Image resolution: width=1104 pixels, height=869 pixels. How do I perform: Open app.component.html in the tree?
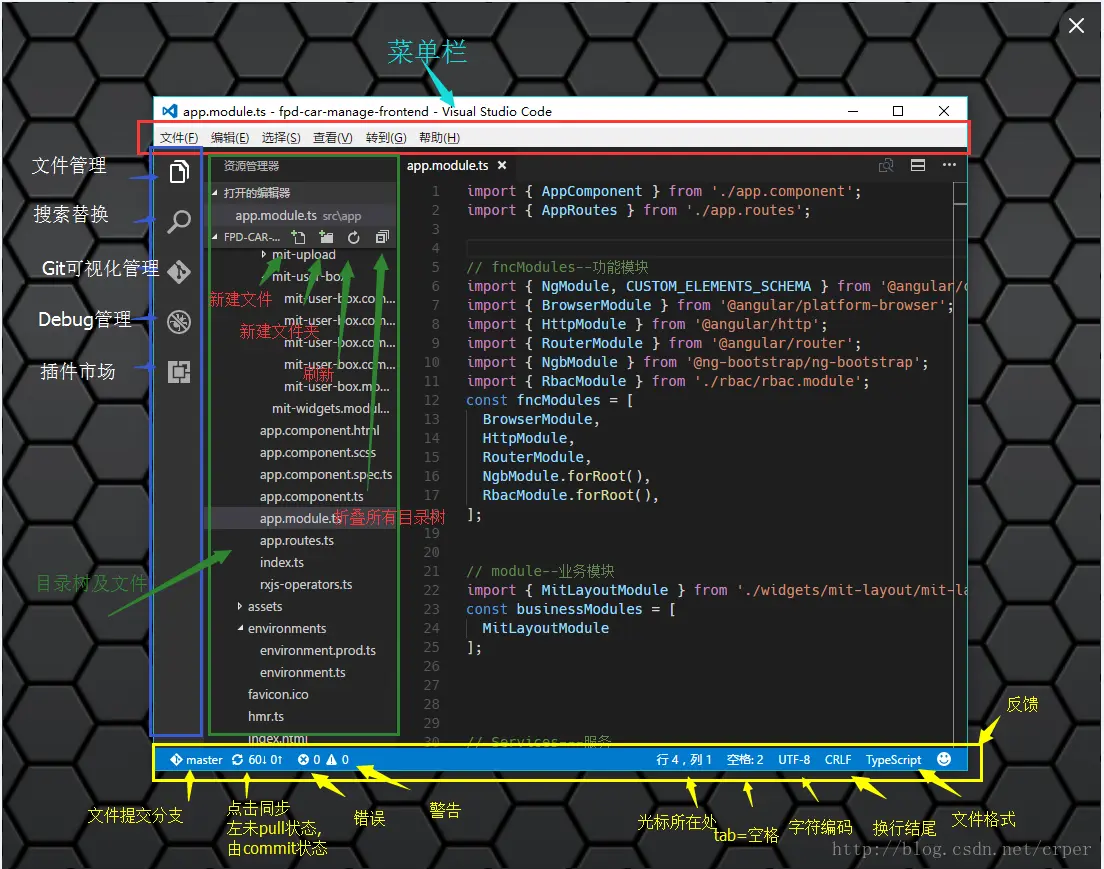pyautogui.click(x=320, y=430)
